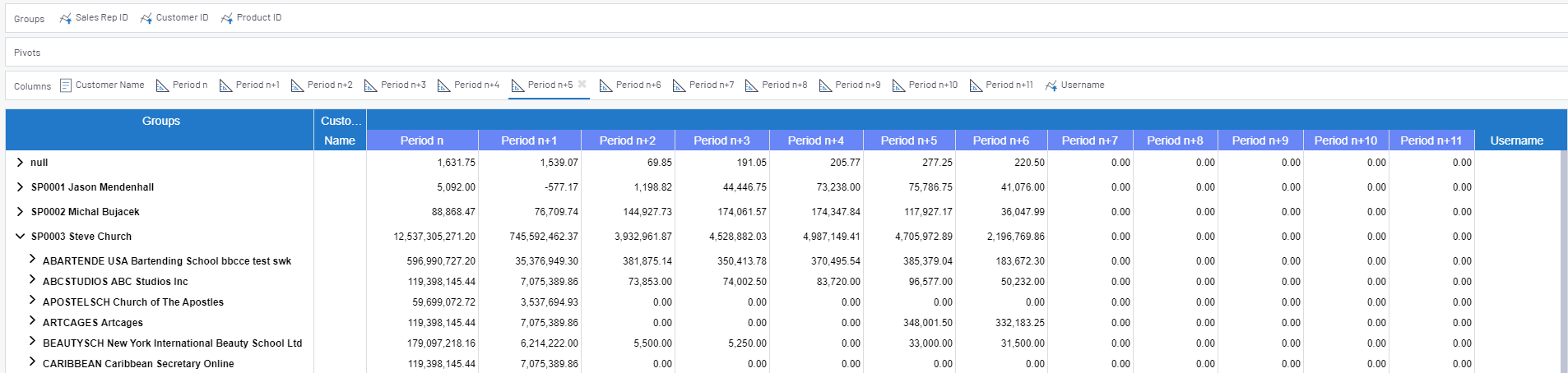
Task: Expand SP0001 Jason Mendenhall row
Action: click(20, 187)
